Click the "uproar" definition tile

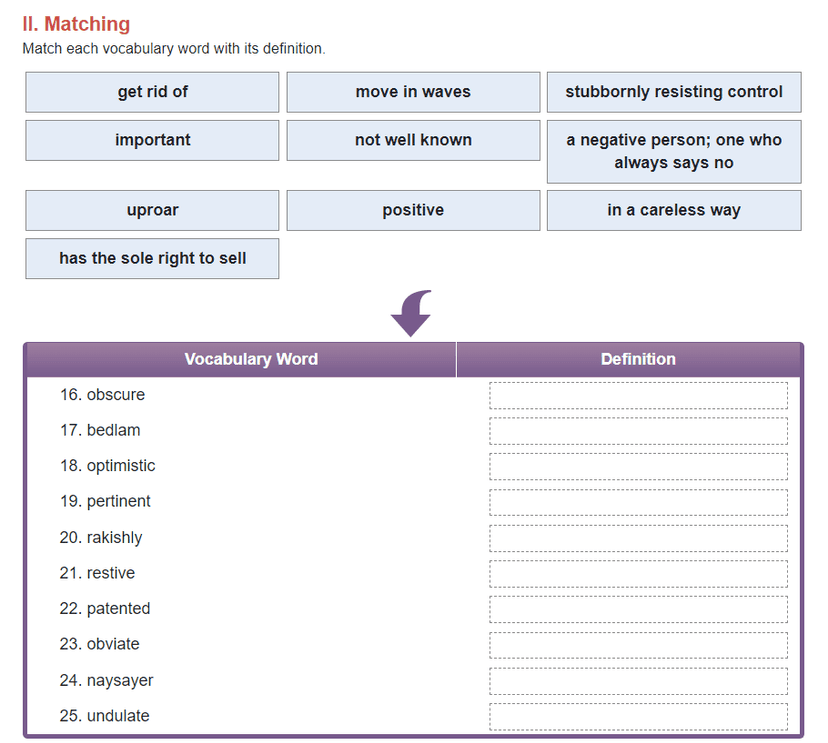pos(152,210)
